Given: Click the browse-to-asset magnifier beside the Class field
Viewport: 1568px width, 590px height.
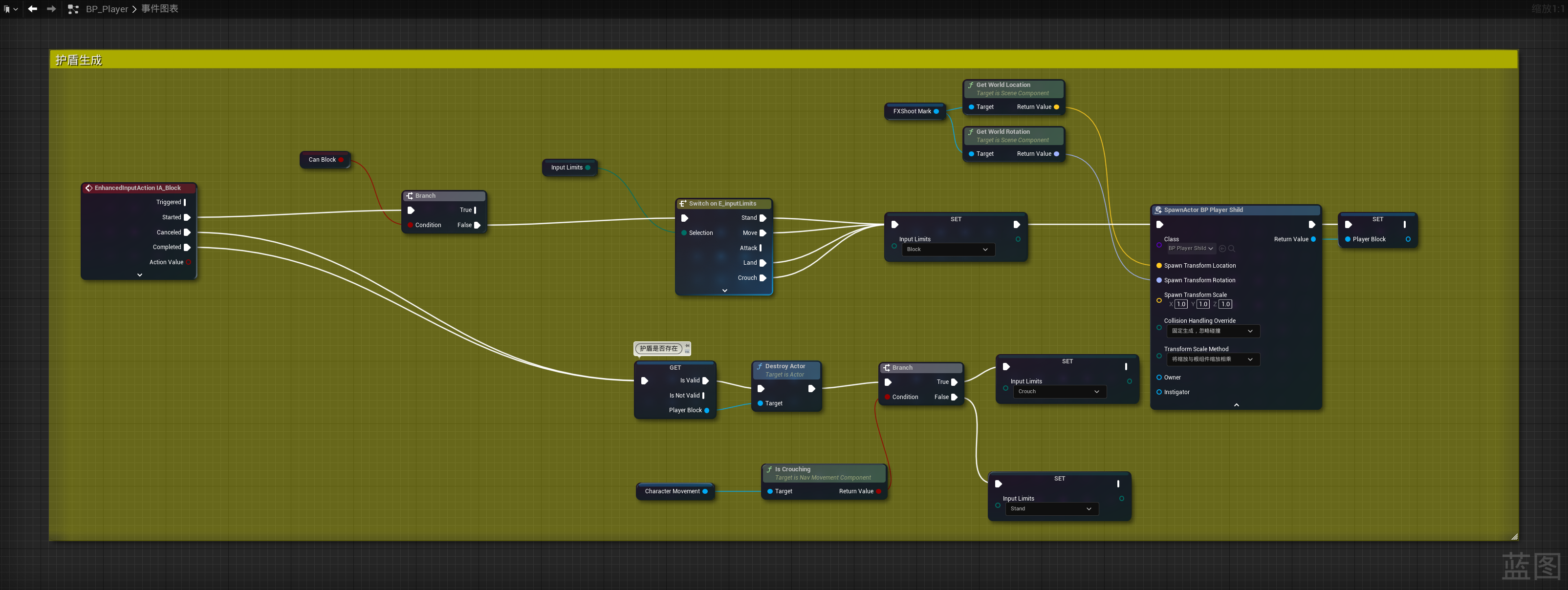Looking at the screenshot, I should click(x=1231, y=248).
